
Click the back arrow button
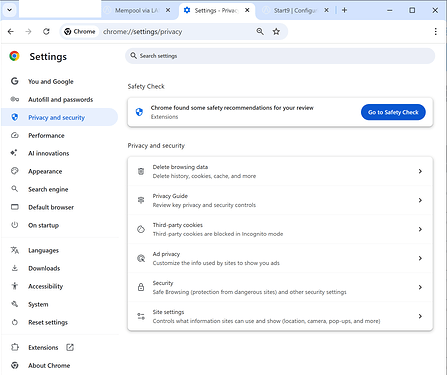click(11, 32)
